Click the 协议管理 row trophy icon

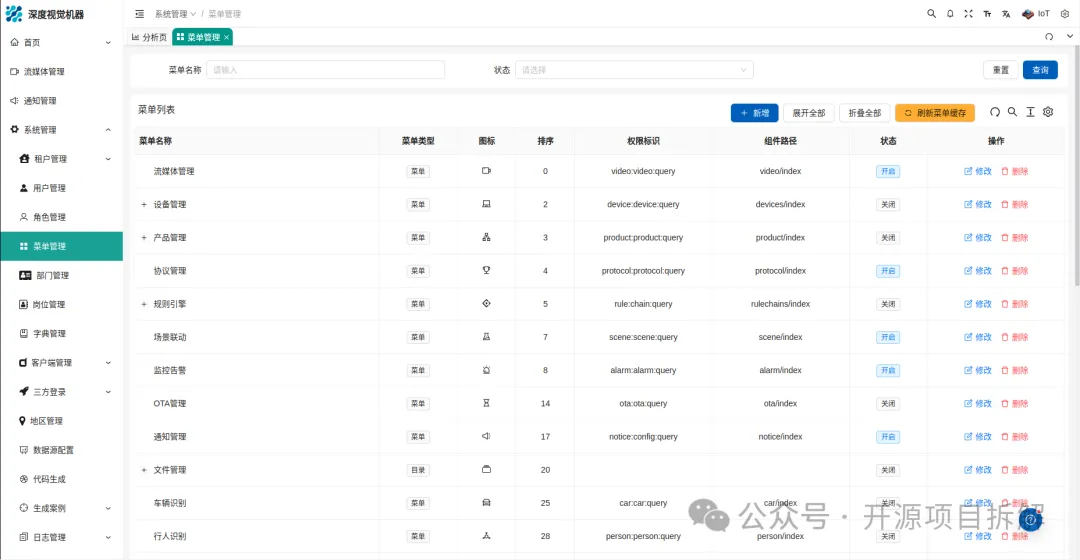486,270
